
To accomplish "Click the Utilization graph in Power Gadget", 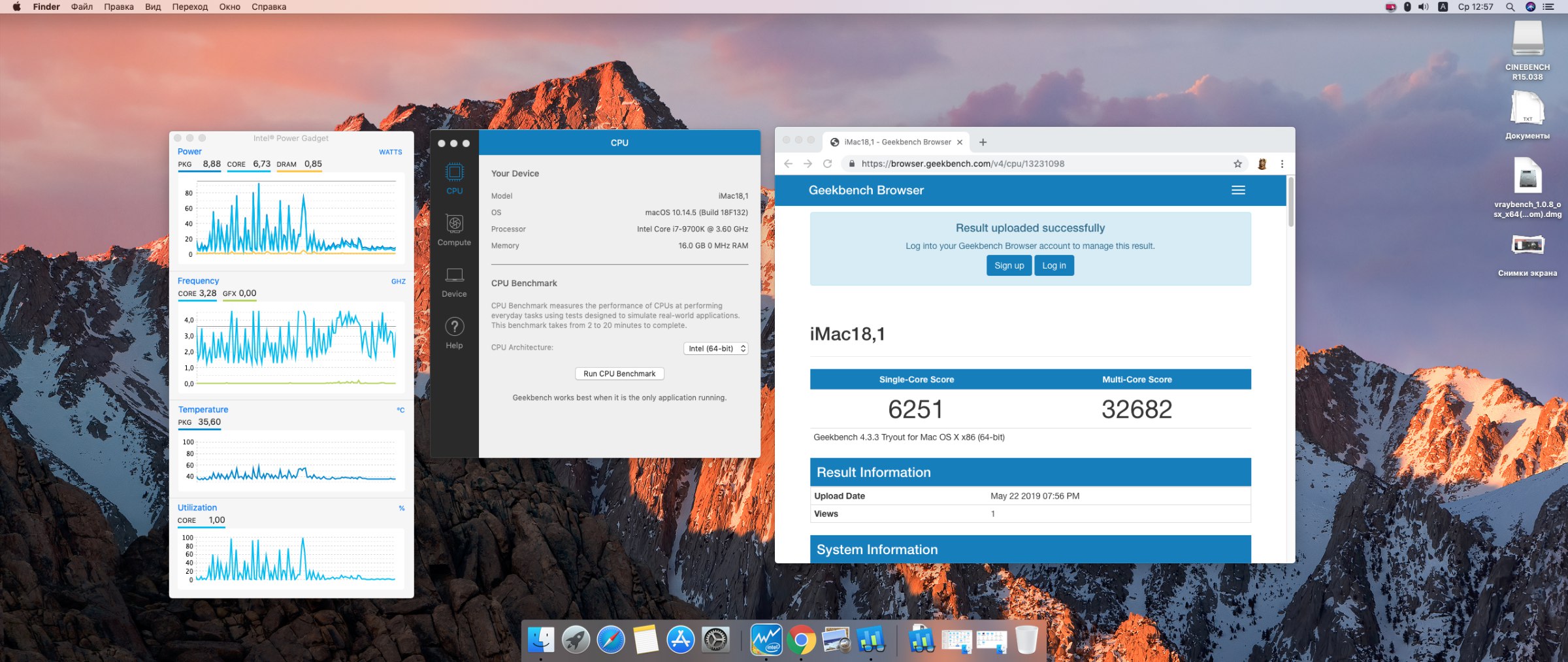I will (x=291, y=559).
